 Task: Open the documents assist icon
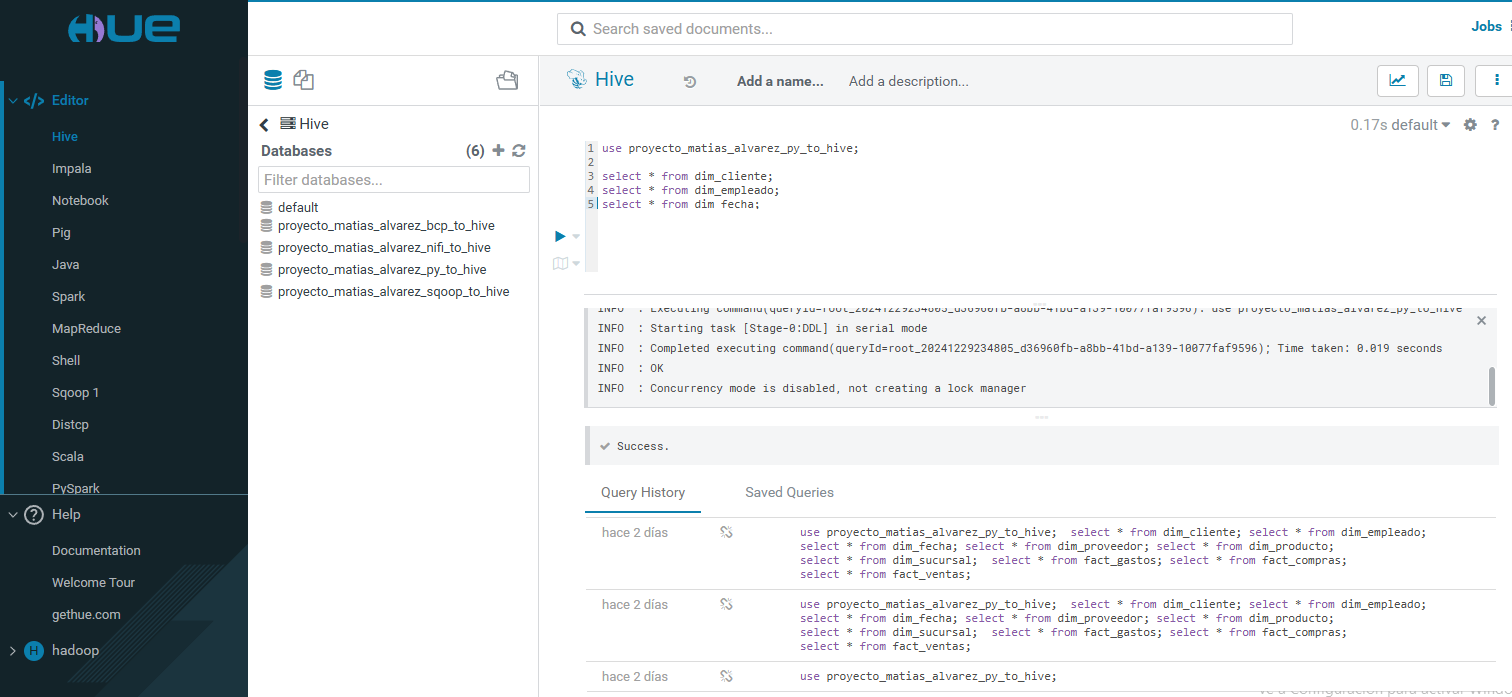point(305,81)
